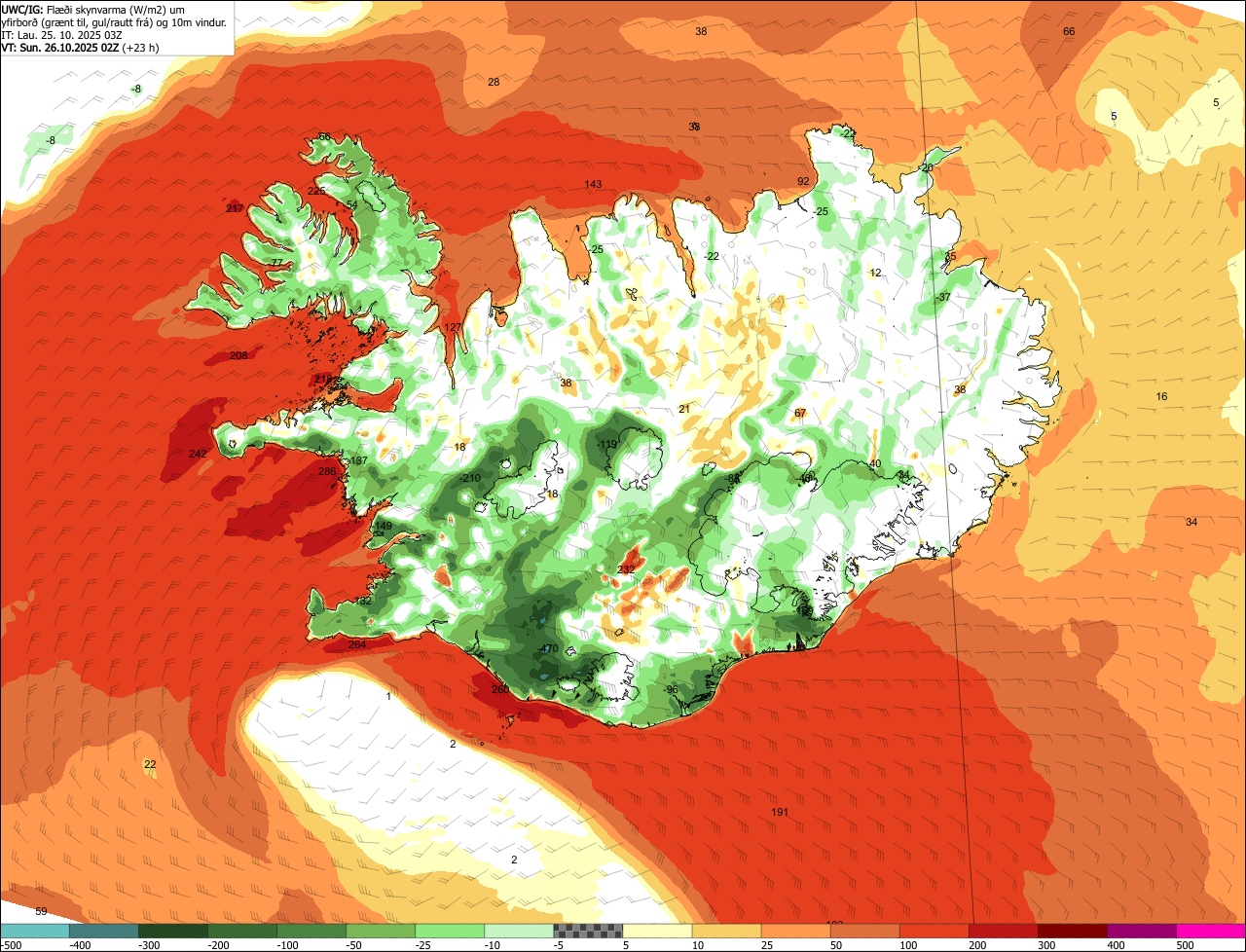Select the -200 to -100 green legend swatch
Screen dimensions: 1246x952
242,931
